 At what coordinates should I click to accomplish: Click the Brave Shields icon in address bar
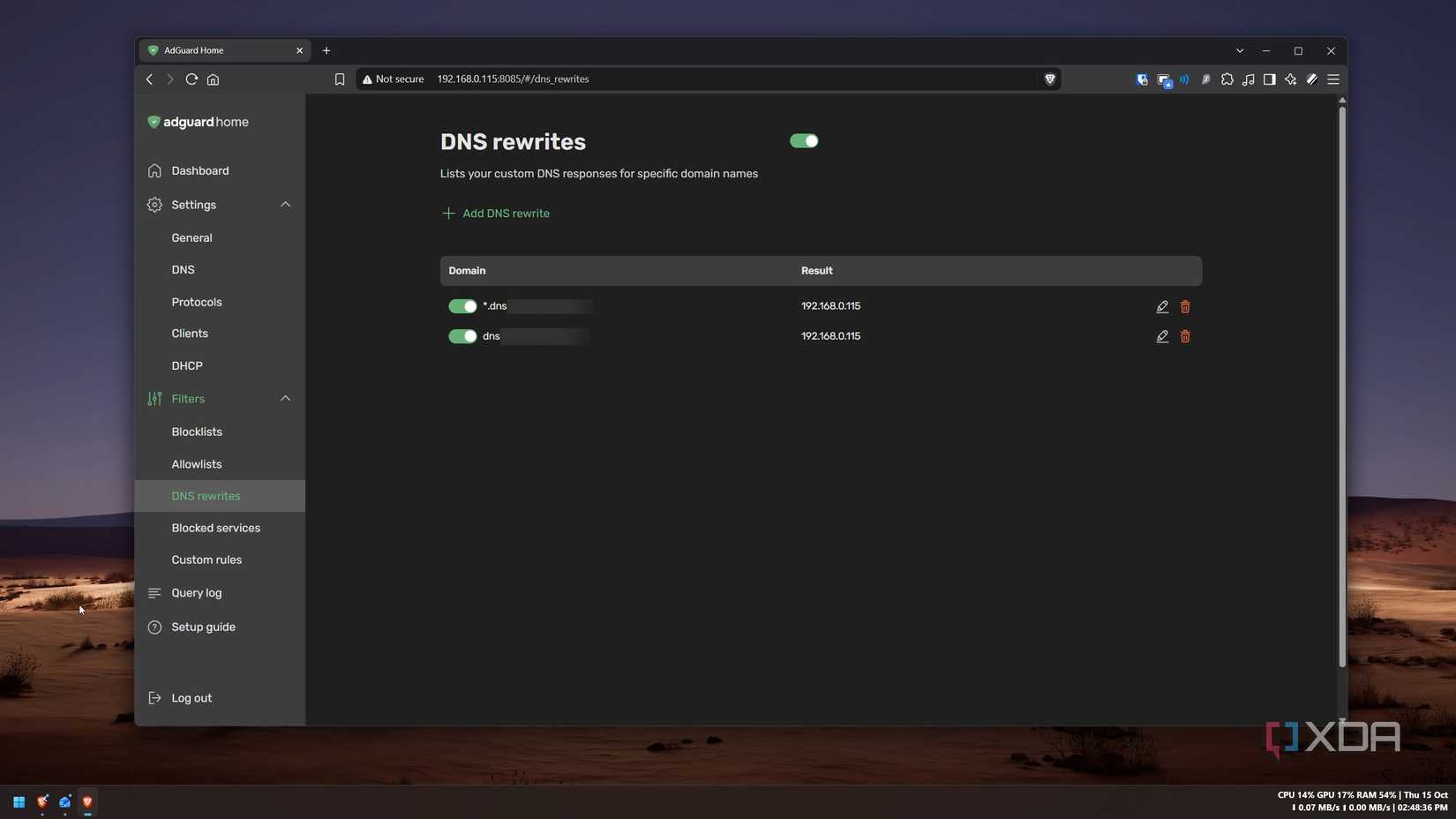click(1049, 79)
